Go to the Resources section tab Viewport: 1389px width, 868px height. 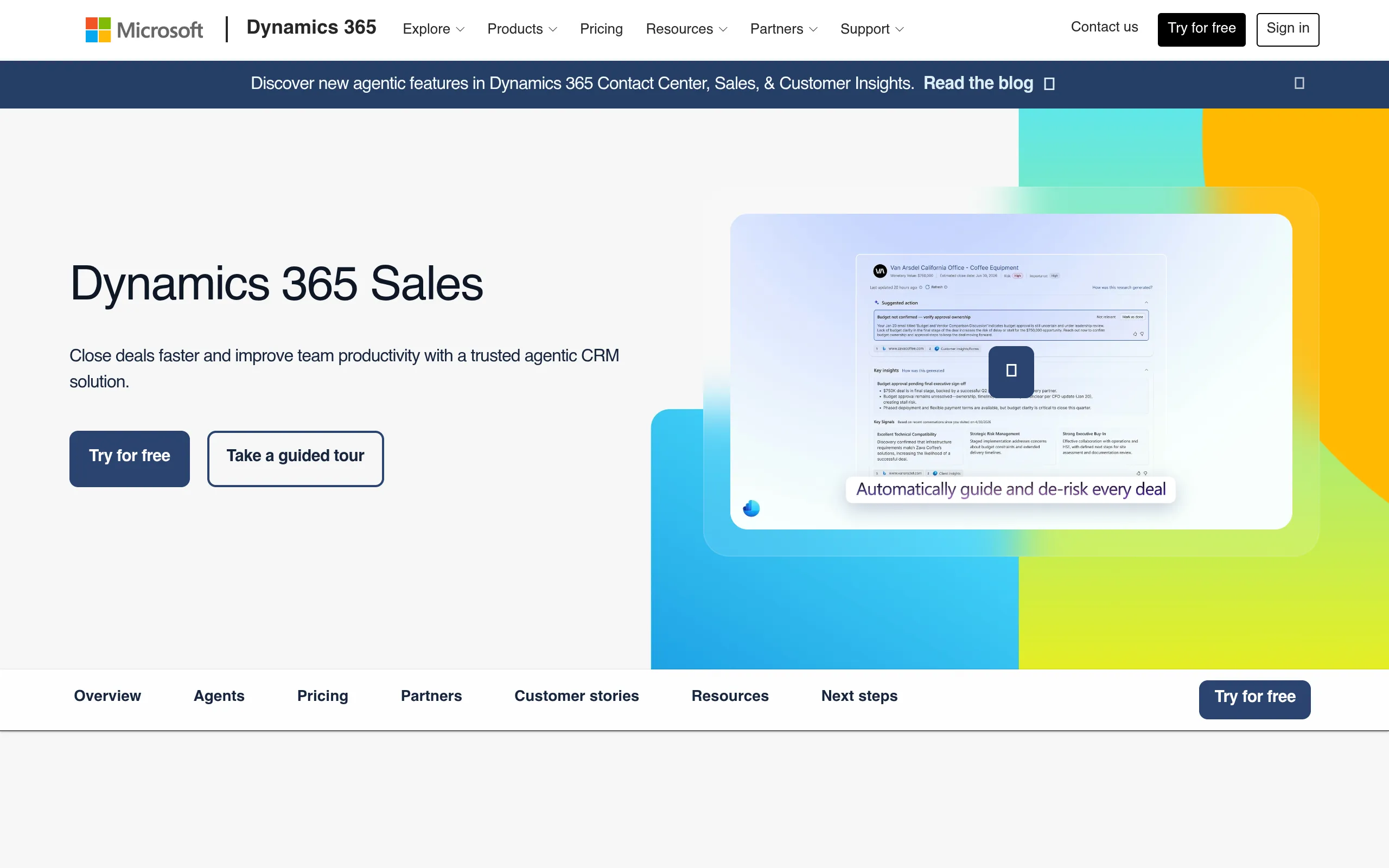click(730, 696)
